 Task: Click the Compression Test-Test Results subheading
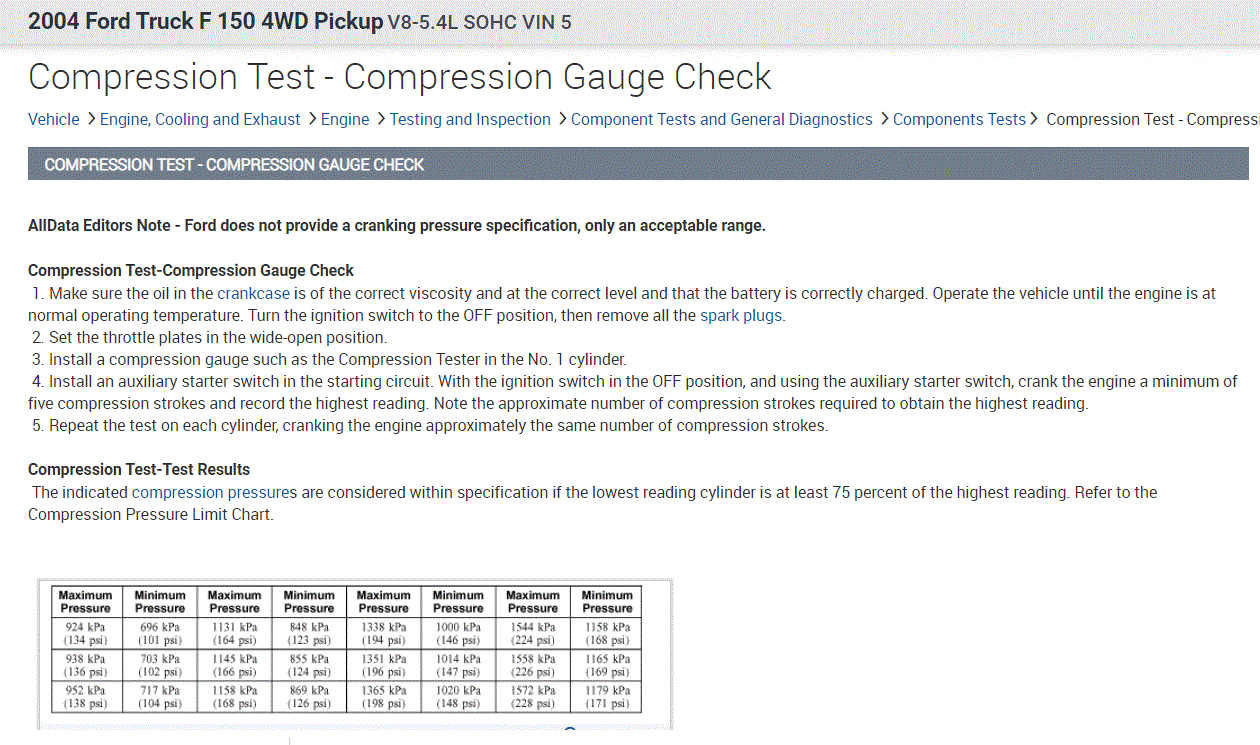pyautogui.click(x=139, y=469)
